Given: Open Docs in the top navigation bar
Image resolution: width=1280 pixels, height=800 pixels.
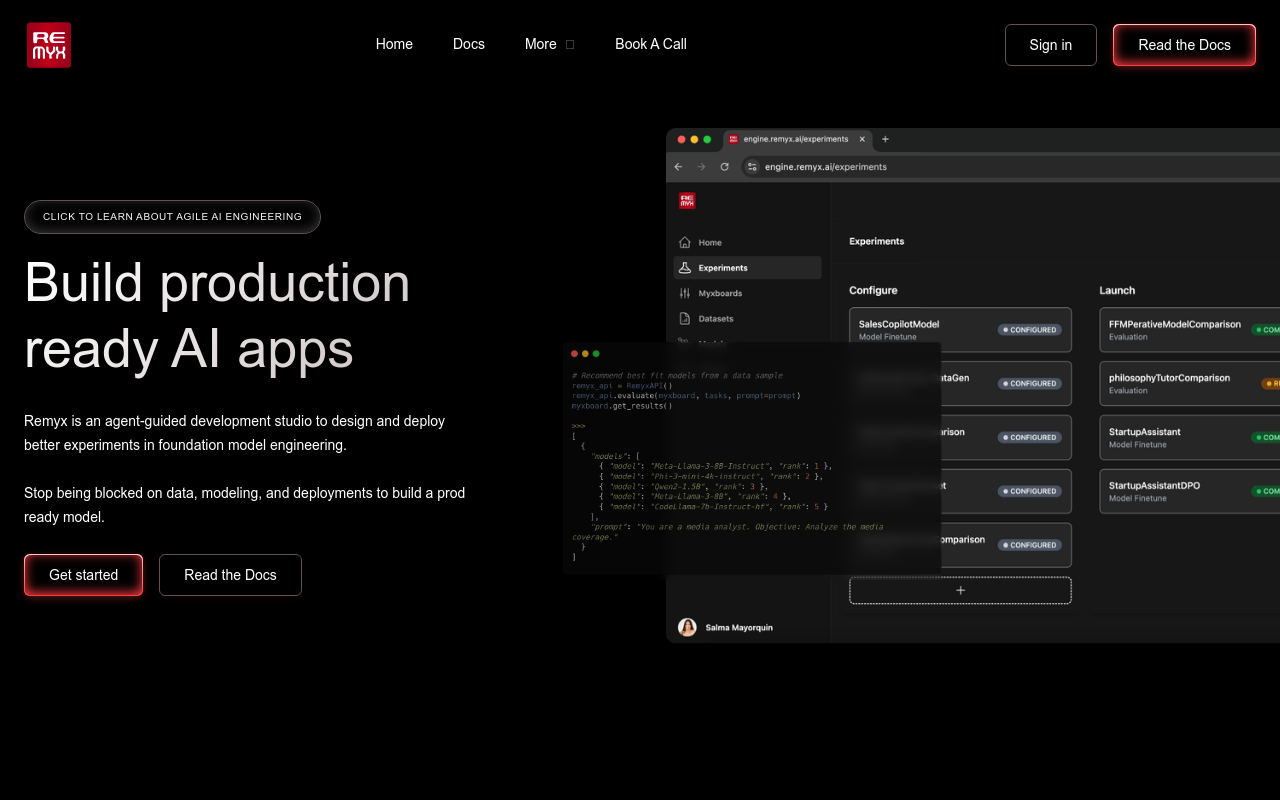Looking at the screenshot, I should [x=469, y=44].
